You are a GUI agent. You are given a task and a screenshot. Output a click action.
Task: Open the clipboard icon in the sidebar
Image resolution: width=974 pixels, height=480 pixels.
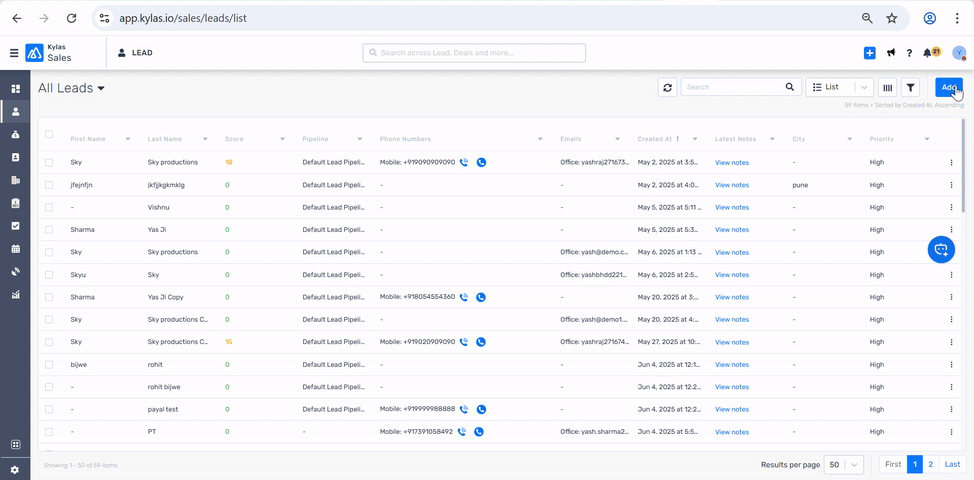click(16, 203)
